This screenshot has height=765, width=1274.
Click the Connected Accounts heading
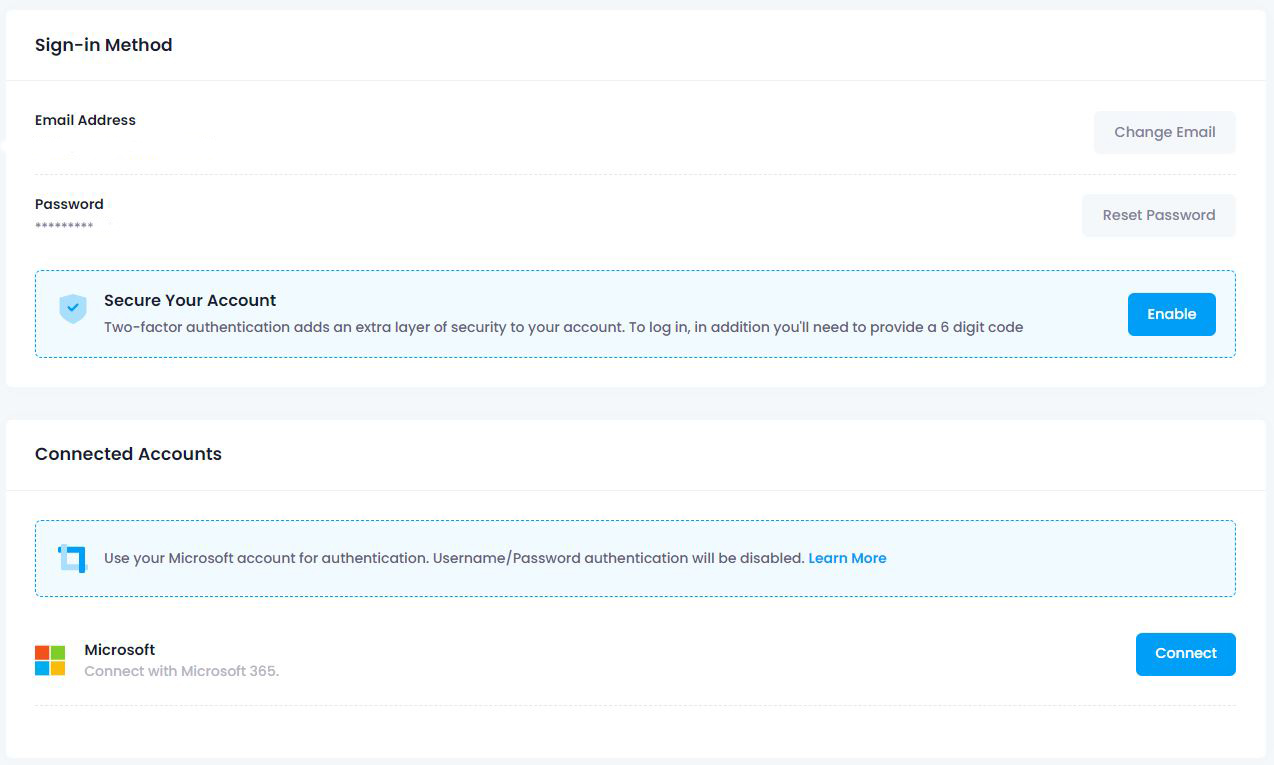pos(128,454)
